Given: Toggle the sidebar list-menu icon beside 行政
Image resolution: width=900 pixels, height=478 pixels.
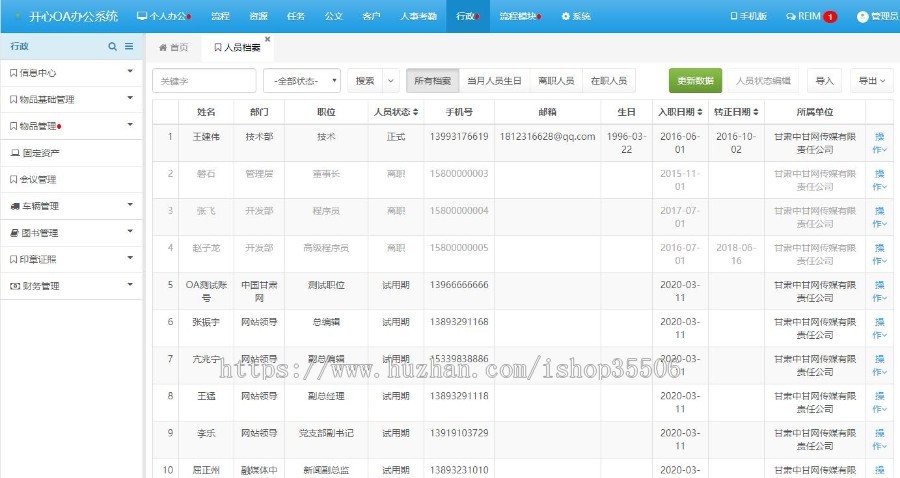Looking at the screenshot, I should tap(129, 46).
